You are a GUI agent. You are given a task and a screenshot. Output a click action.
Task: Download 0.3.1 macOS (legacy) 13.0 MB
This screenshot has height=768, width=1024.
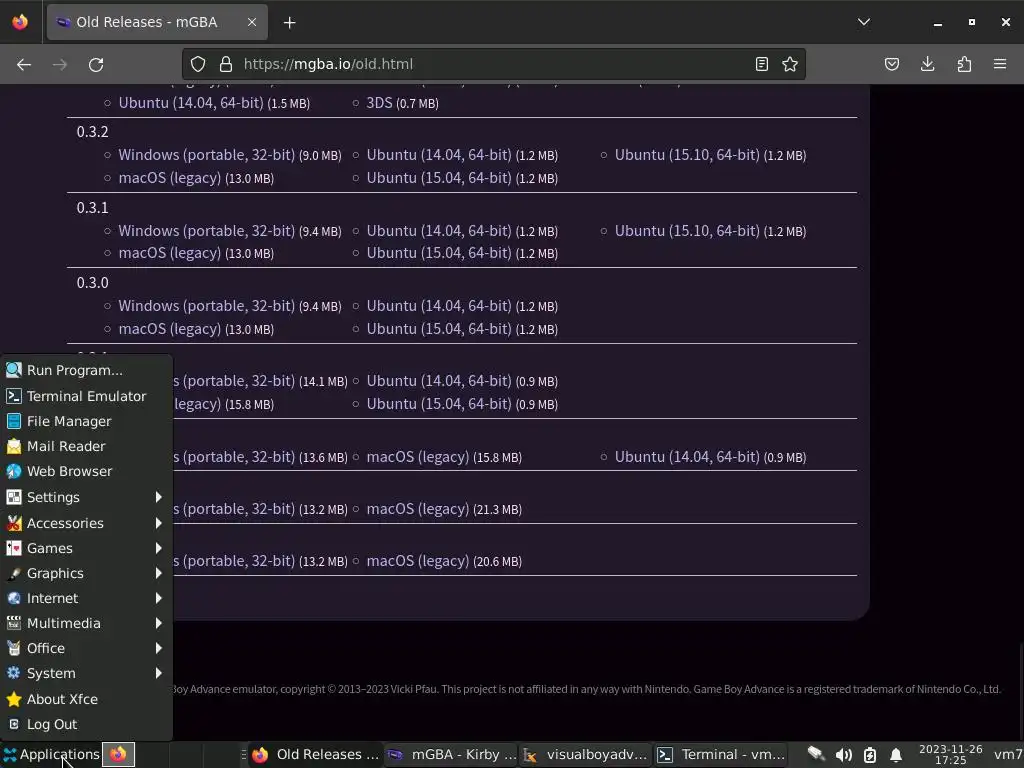click(x=169, y=253)
